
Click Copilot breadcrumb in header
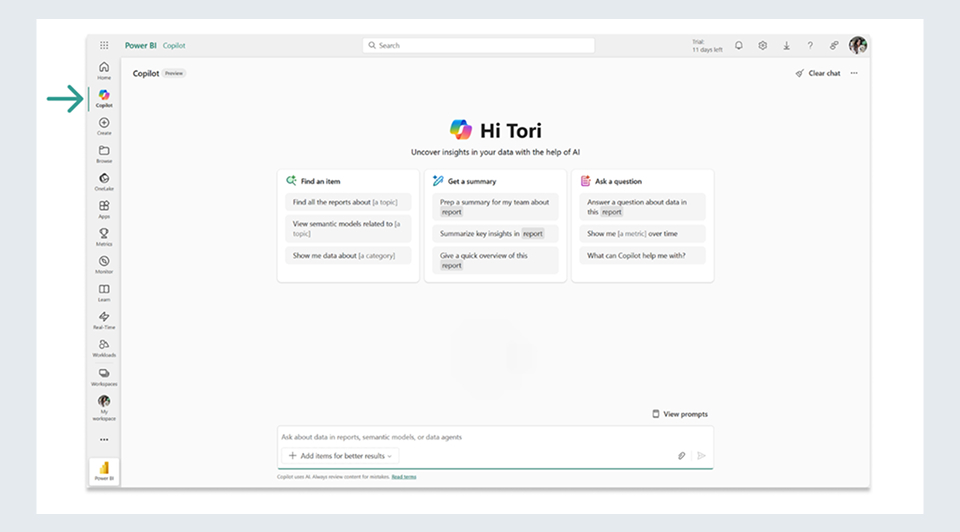174,45
